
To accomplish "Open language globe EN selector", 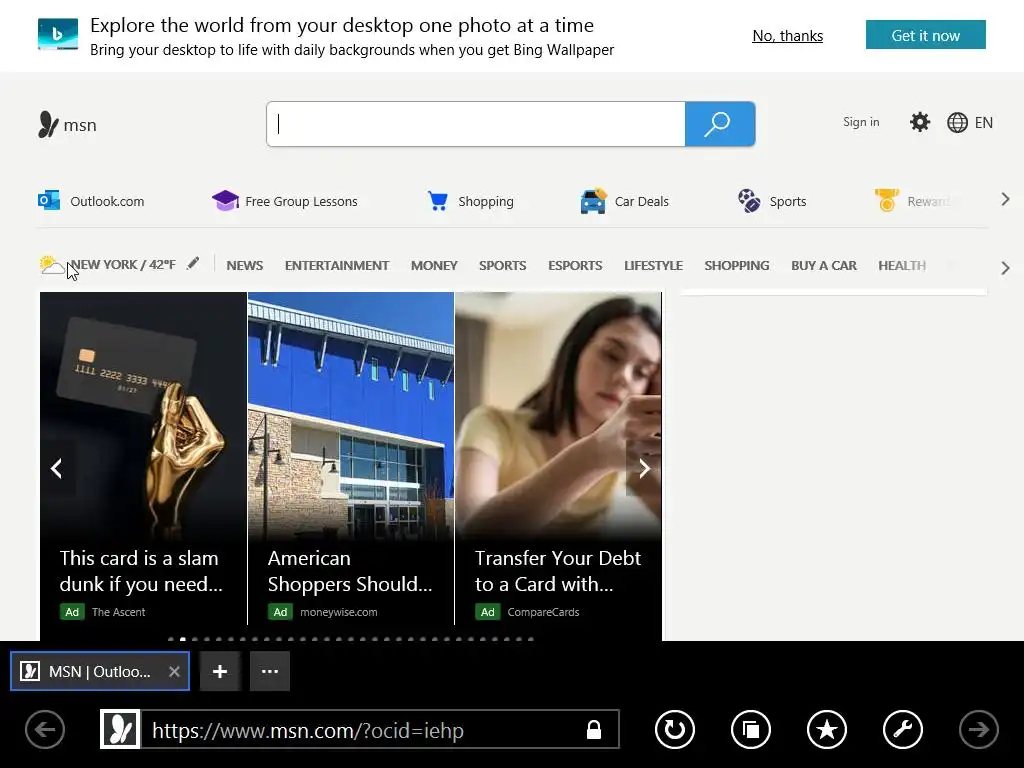I will point(970,123).
